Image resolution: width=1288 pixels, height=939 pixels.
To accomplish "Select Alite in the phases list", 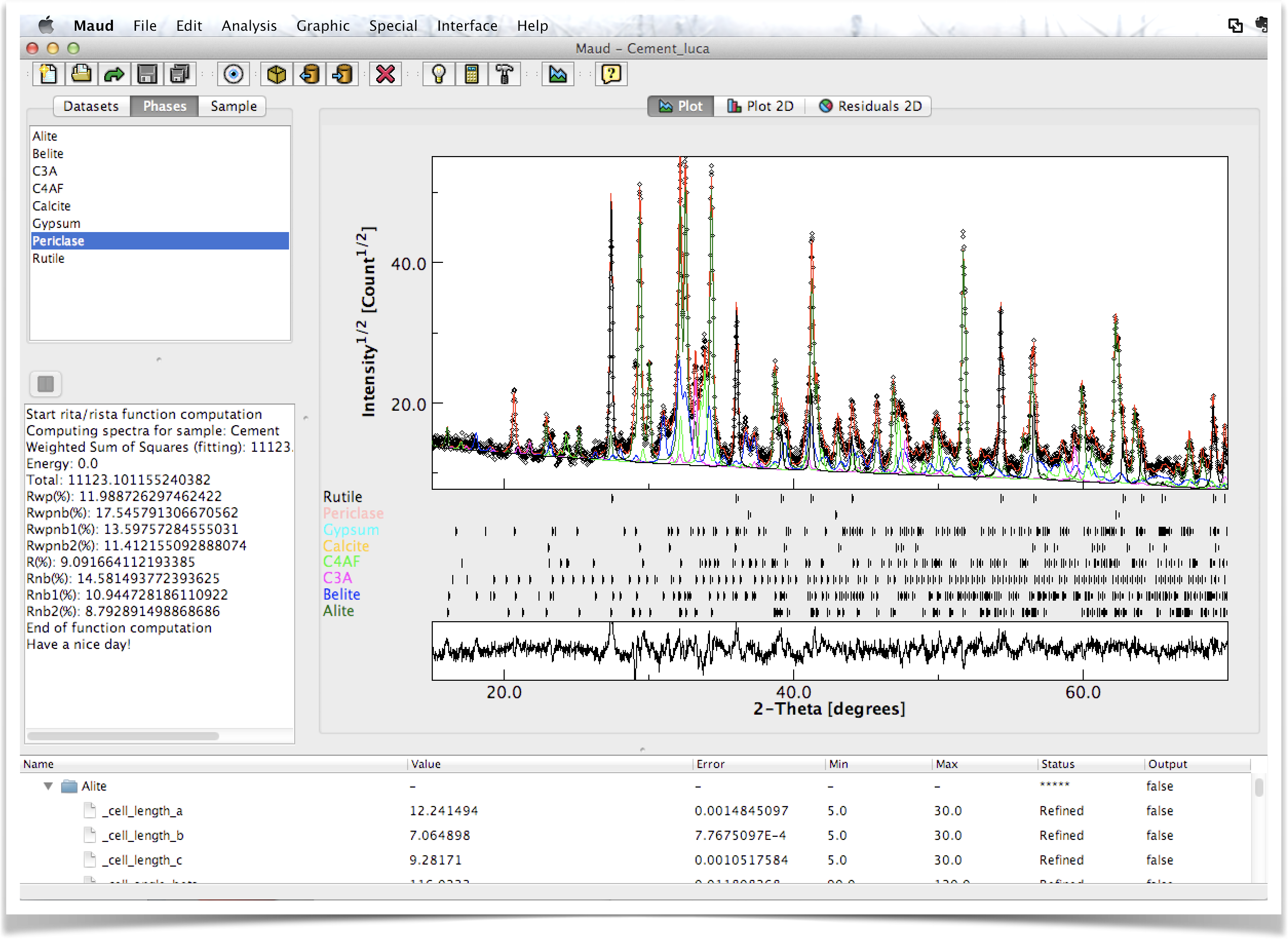I will pos(159,137).
